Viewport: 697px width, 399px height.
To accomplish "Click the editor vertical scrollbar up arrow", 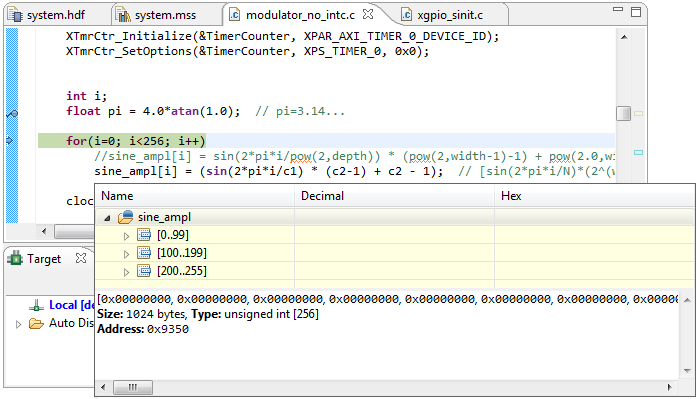I will [624, 37].
